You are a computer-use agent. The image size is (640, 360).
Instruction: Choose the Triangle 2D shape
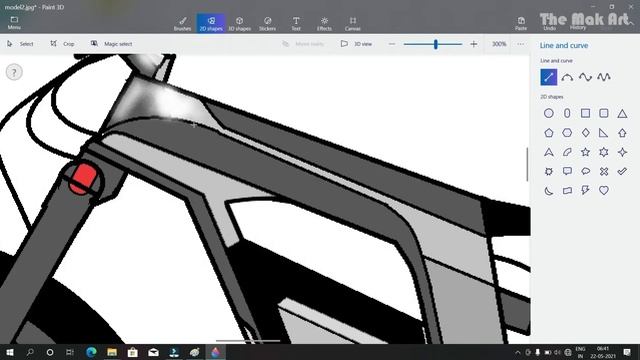point(622,113)
